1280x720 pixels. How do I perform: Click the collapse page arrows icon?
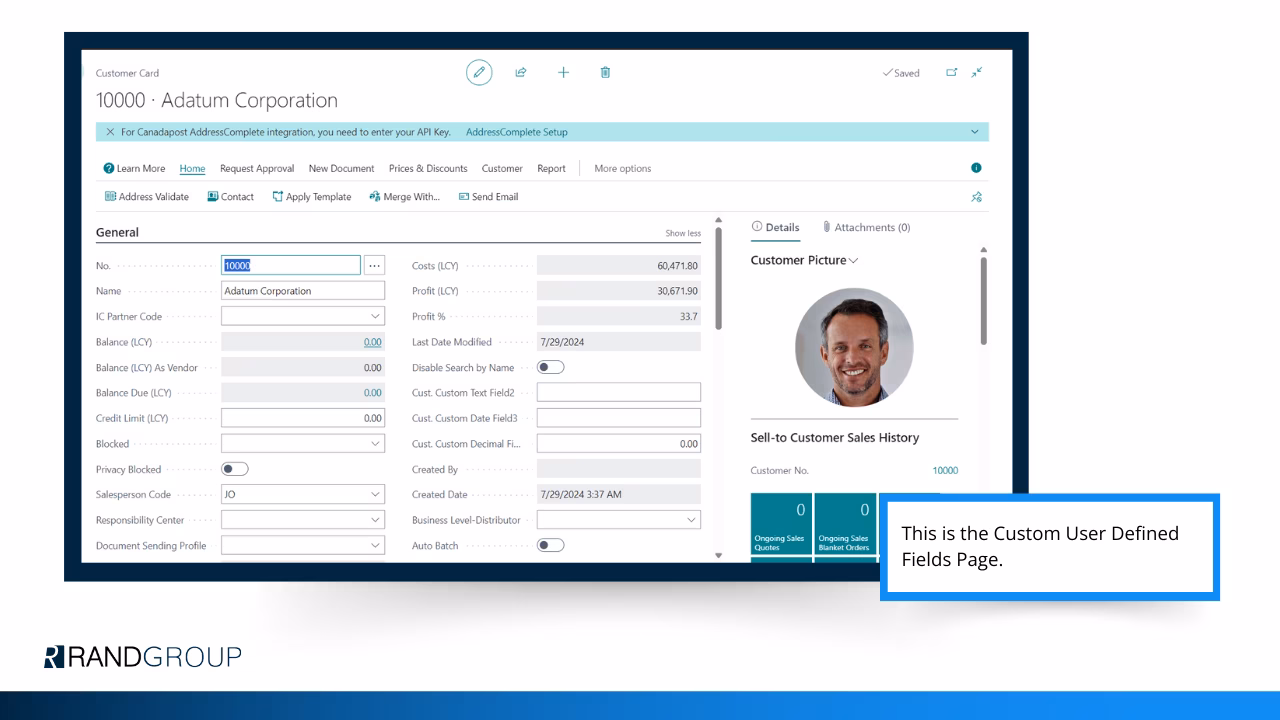pos(977,72)
